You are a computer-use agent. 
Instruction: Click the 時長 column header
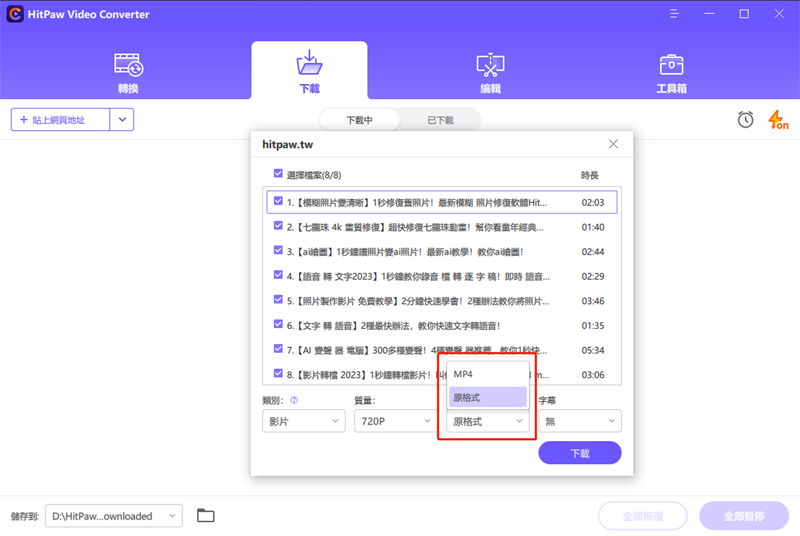(x=590, y=175)
